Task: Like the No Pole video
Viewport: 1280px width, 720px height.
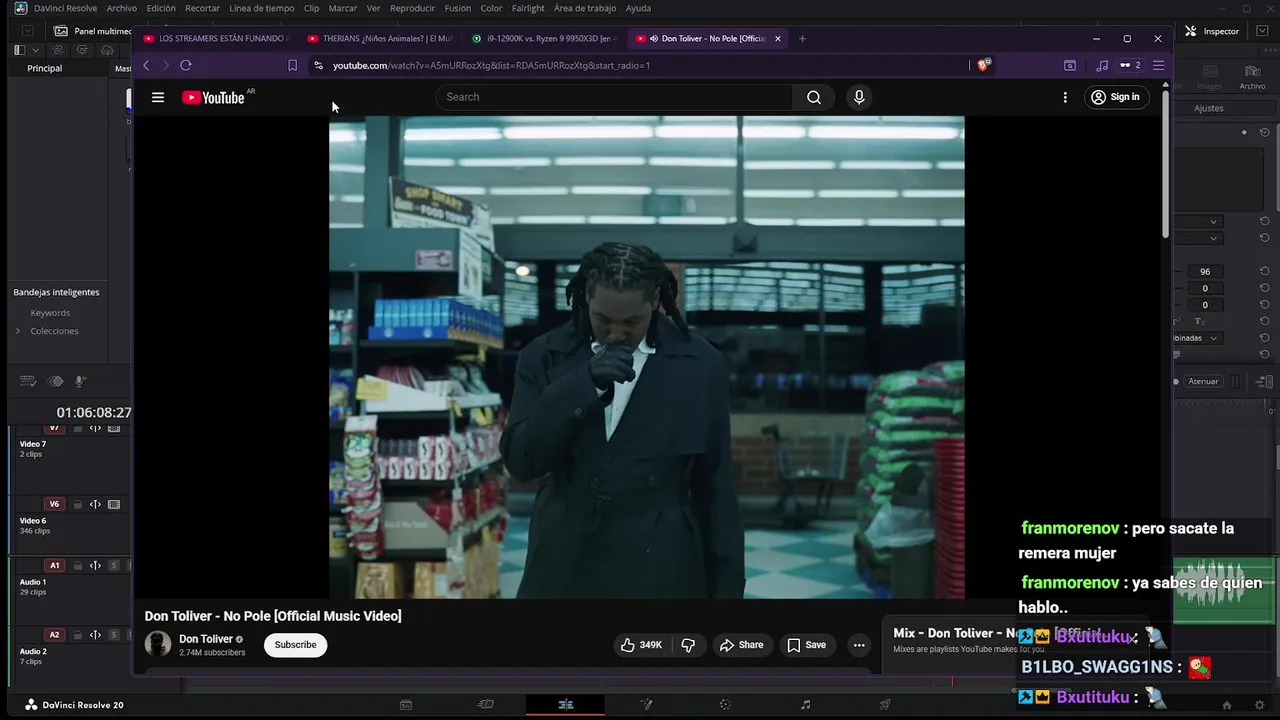Action: (641, 645)
